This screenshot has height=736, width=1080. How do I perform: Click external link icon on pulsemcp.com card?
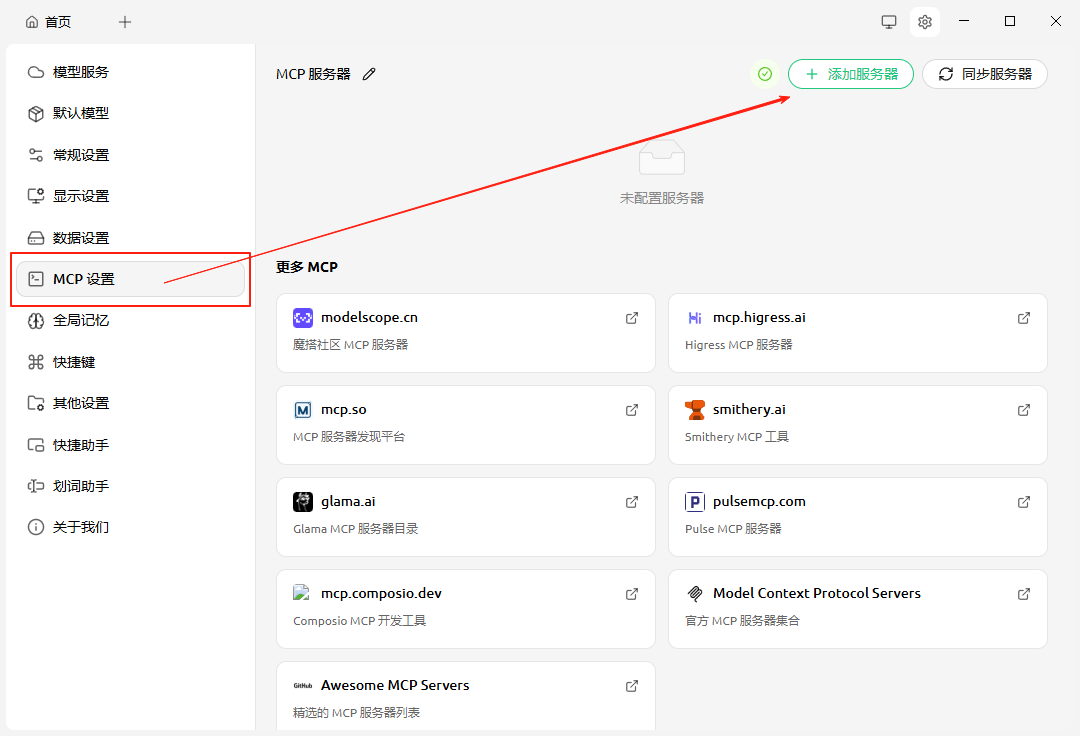pos(1024,502)
